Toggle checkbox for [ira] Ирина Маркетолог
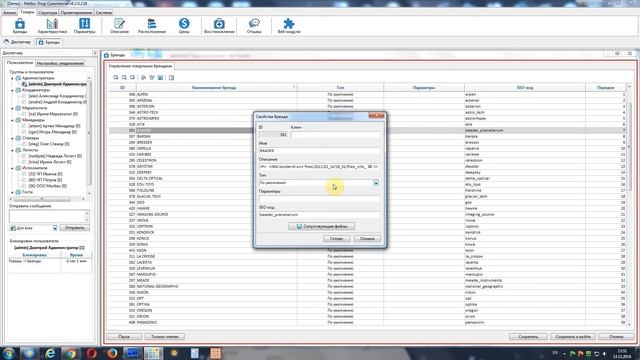This screenshot has width=640, height=360. tap(24, 114)
